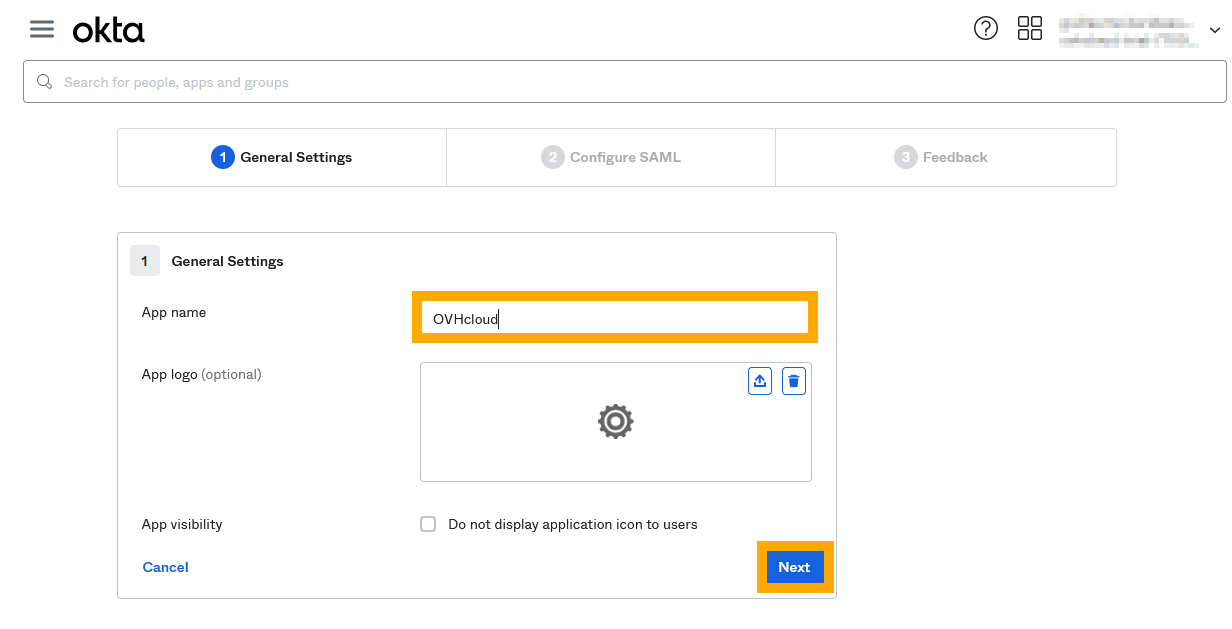This screenshot has height=629, width=1232.
Task: Click the Next button
Action: (x=795, y=567)
